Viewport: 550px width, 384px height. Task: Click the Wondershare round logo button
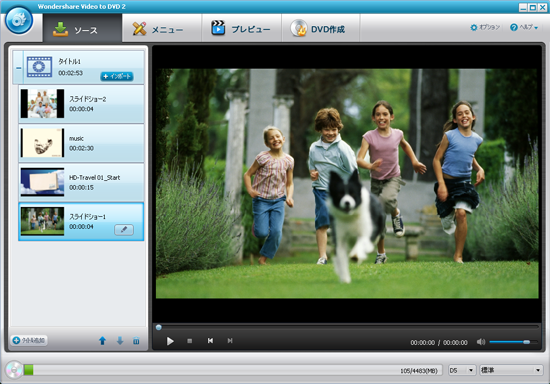pos(19,20)
